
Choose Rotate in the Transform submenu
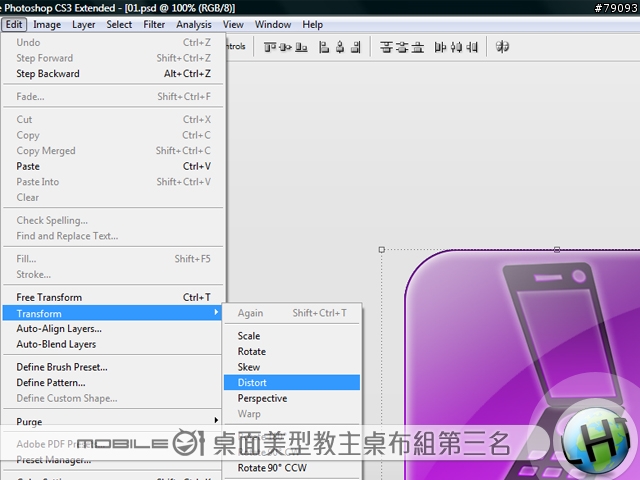coord(292,351)
